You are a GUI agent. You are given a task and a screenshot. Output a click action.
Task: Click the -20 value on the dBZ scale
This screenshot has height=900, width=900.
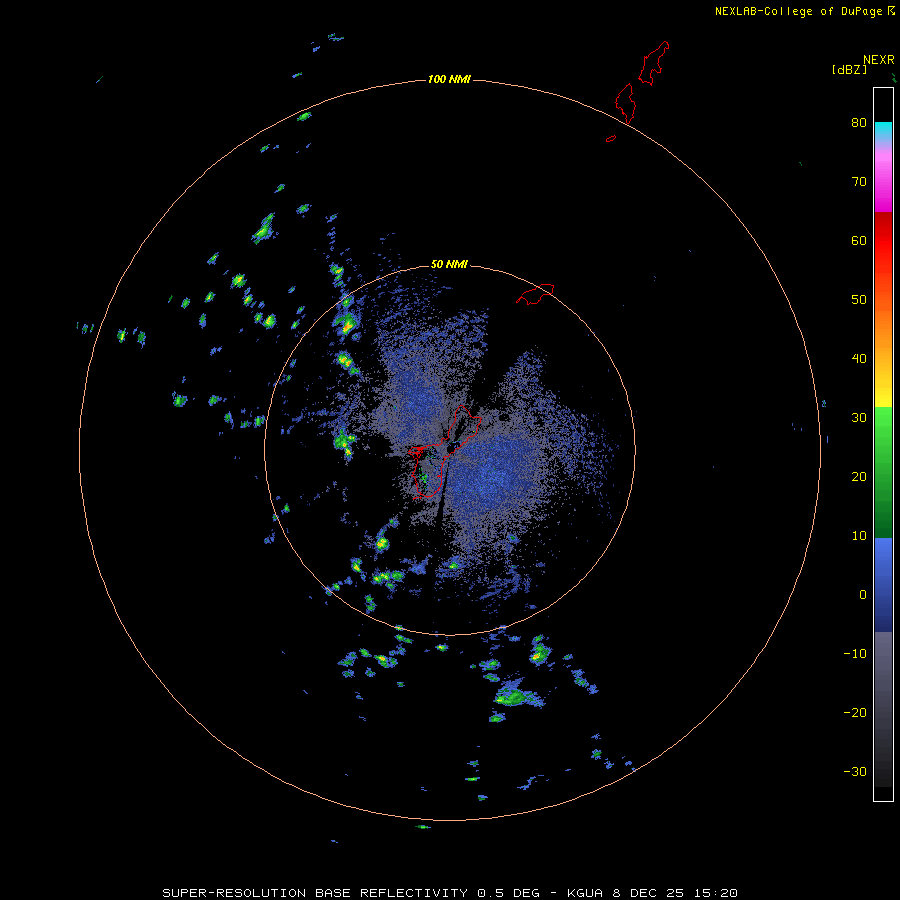pos(855,712)
